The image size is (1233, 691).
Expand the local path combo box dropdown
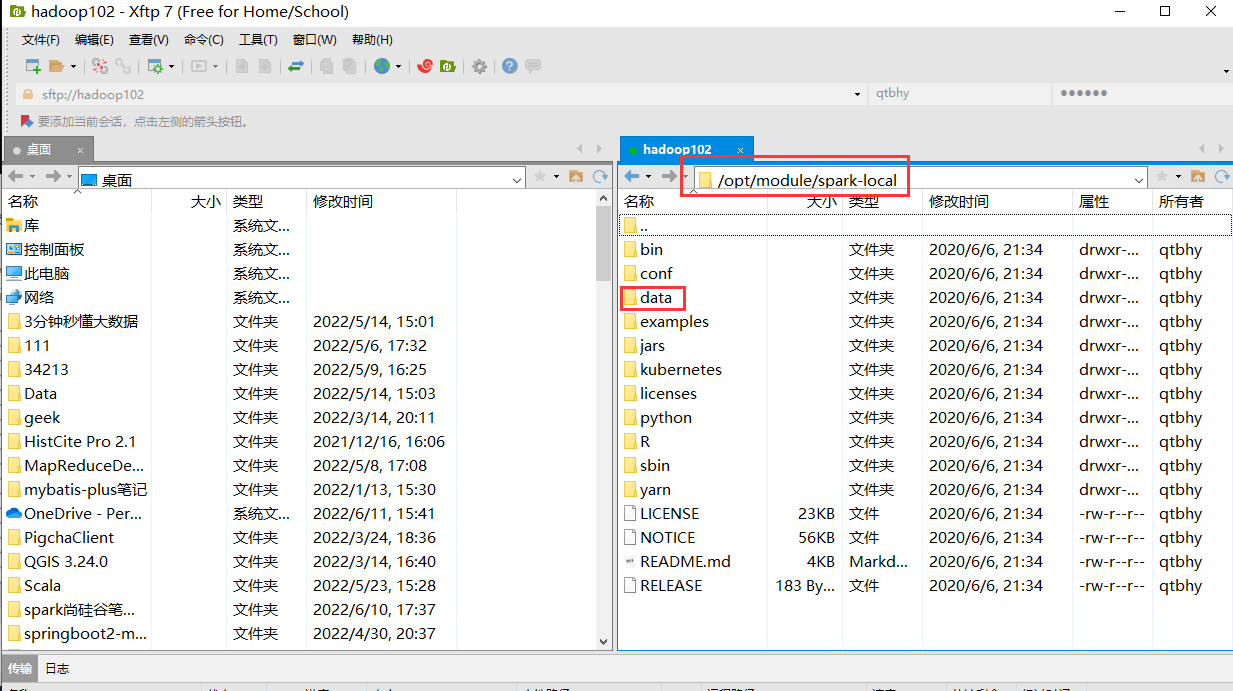coord(517,180)
